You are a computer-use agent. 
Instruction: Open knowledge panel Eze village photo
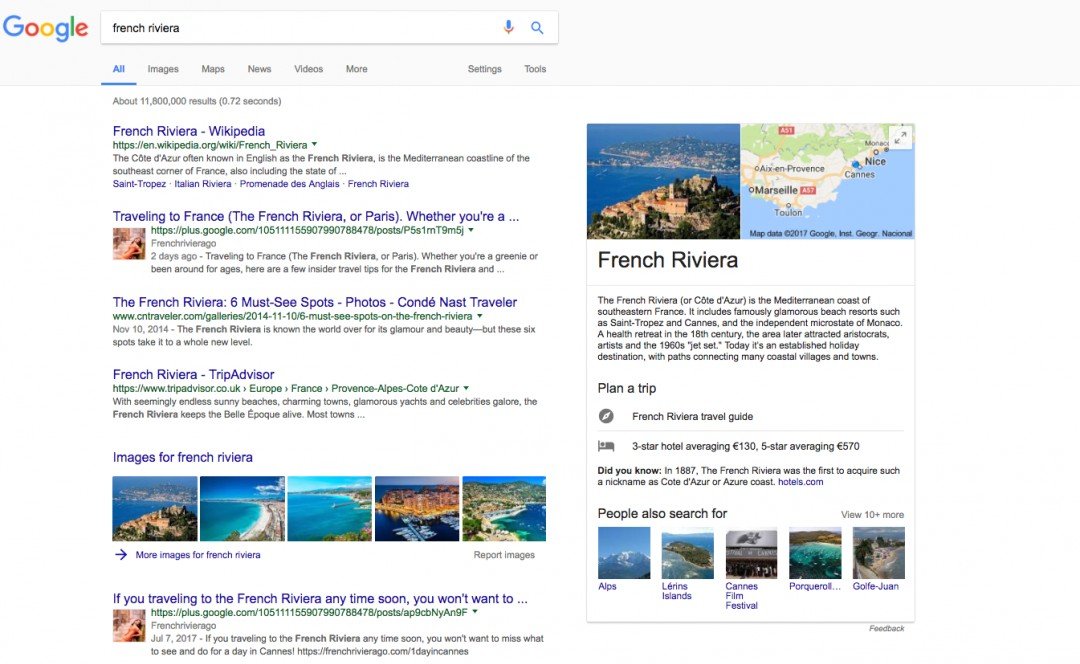(663, 181)
